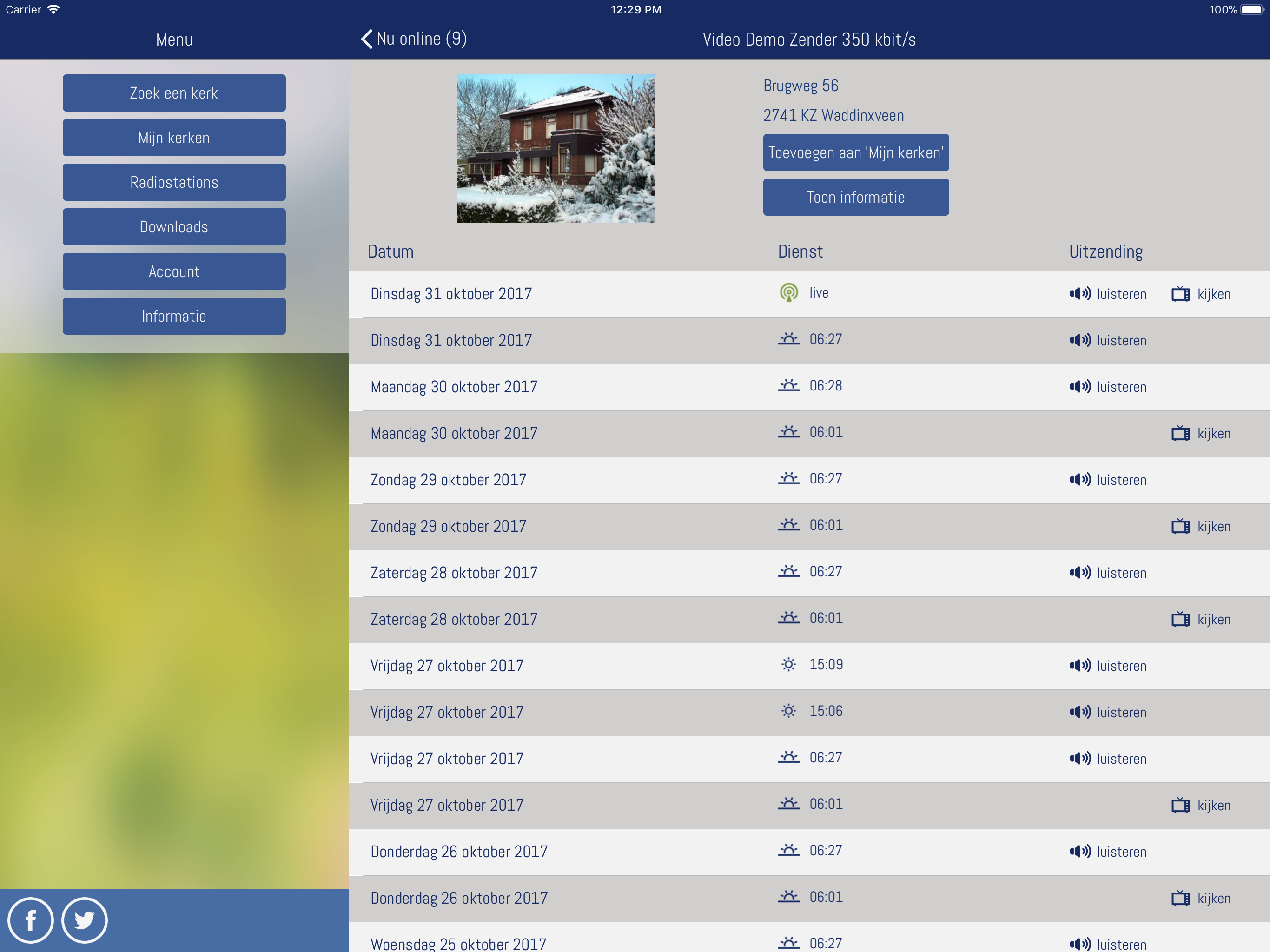This screenshot has height=952, width=1270.
Task: Tap the snowy church photo
Action: coord(556,148)
